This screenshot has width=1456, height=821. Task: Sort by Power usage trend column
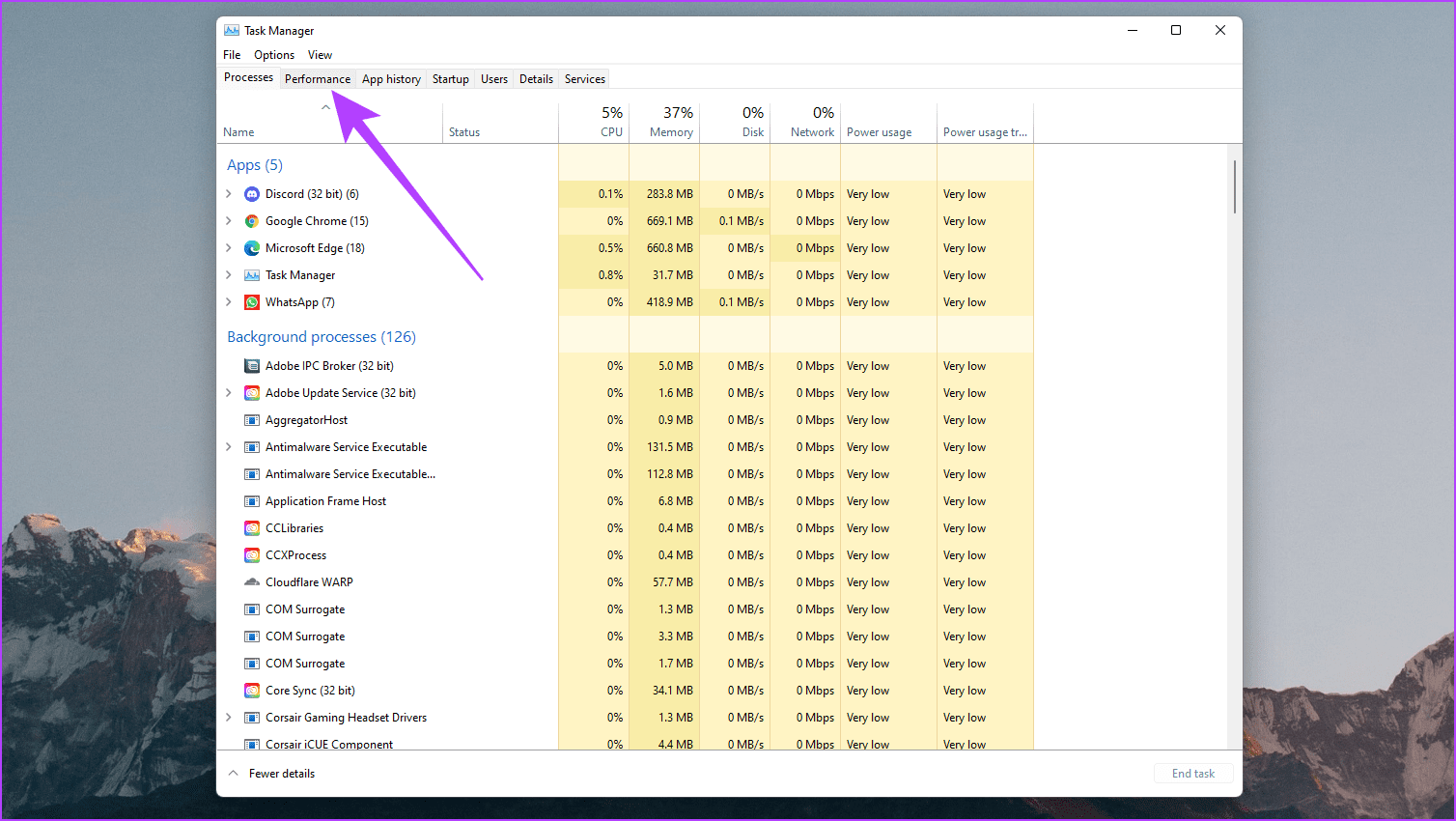[985, 124]
